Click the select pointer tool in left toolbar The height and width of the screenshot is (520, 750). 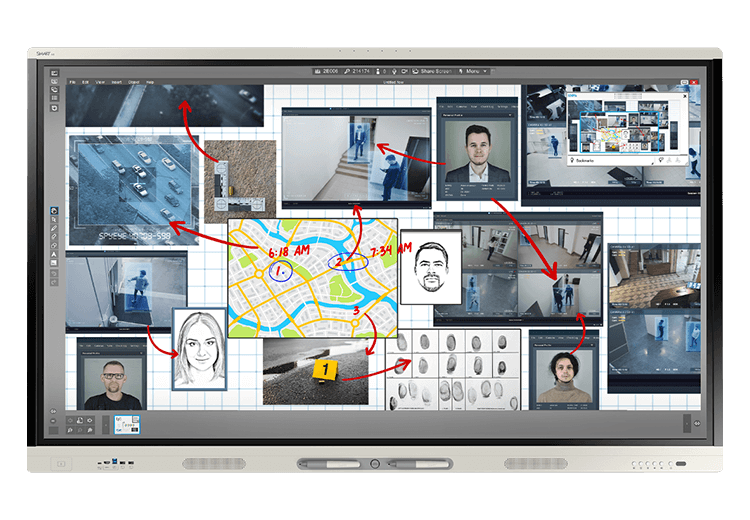click(54, 211)
